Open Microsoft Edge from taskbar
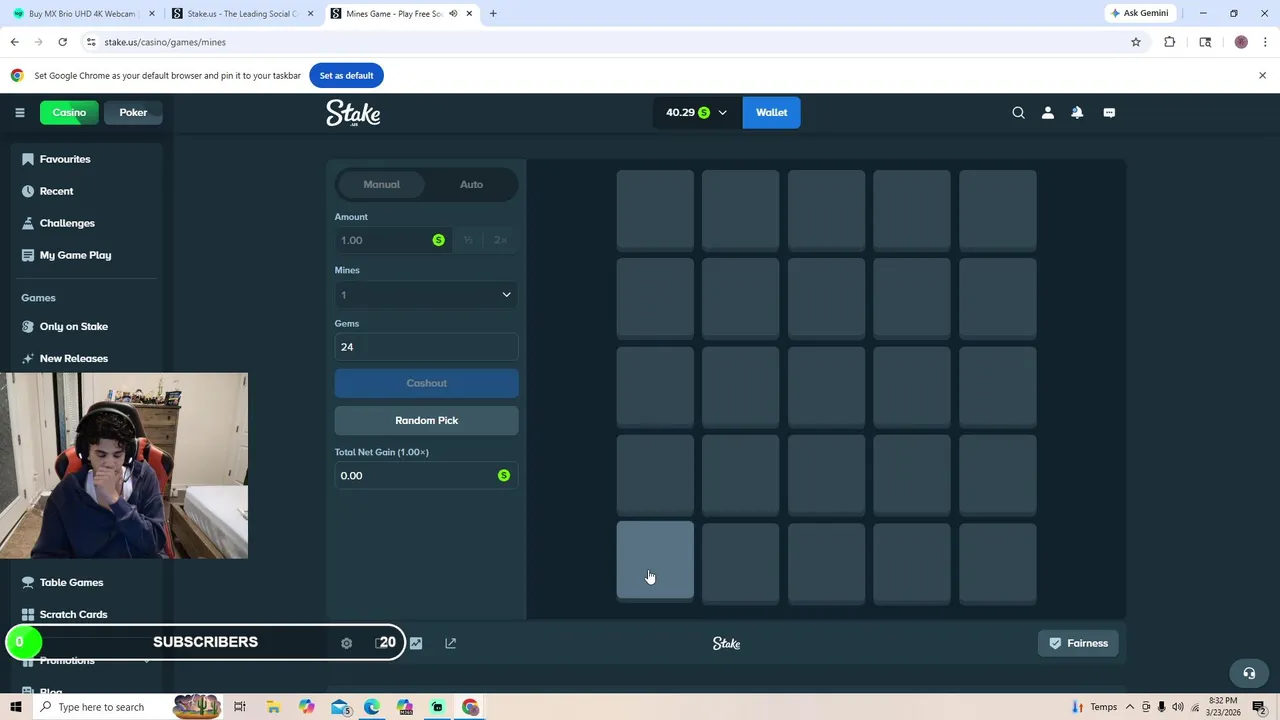The image size is (1280, 720). 372,707
